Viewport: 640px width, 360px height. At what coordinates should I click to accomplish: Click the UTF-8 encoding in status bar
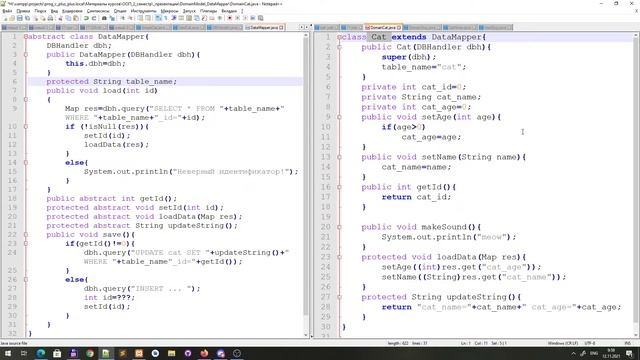(589, 343)
